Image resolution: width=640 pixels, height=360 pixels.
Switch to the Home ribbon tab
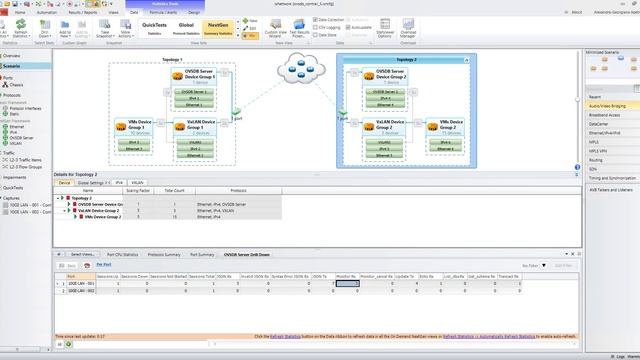(x=20, y=12)
